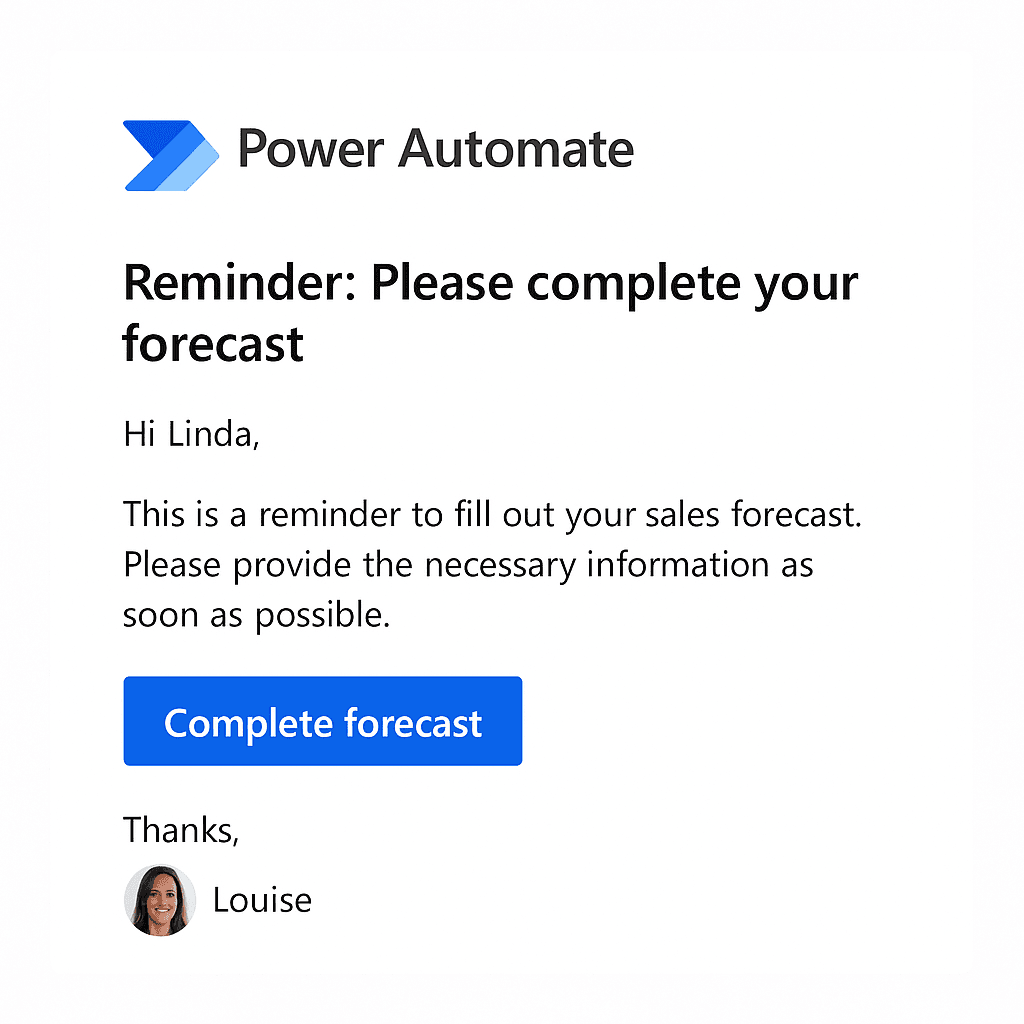Click the sender name "Louise"
Image resolution: width=1024 pixels, height=1024 pixels.
click(x=262, y=900)
